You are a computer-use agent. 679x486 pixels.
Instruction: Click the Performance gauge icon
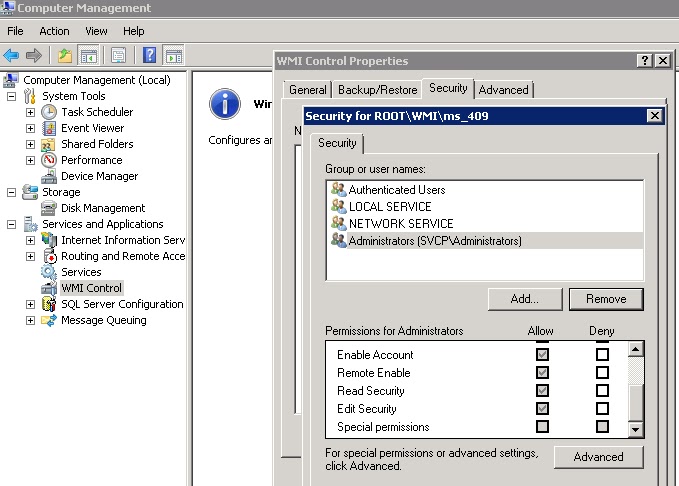coord(48,160)
